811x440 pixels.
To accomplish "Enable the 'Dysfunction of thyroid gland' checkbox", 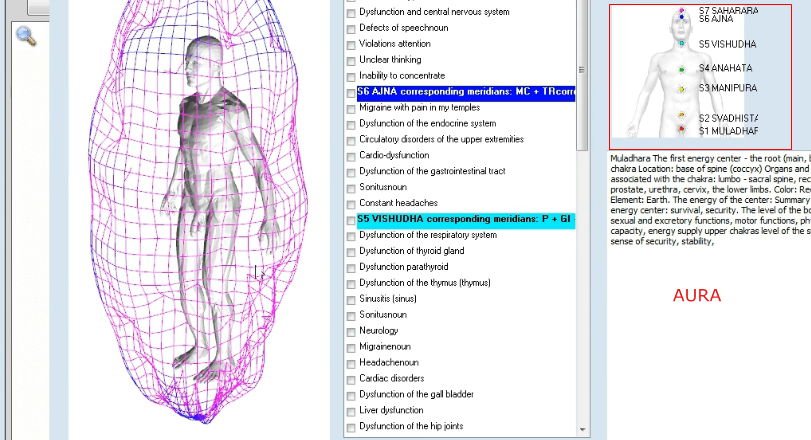I will point(350,252).
